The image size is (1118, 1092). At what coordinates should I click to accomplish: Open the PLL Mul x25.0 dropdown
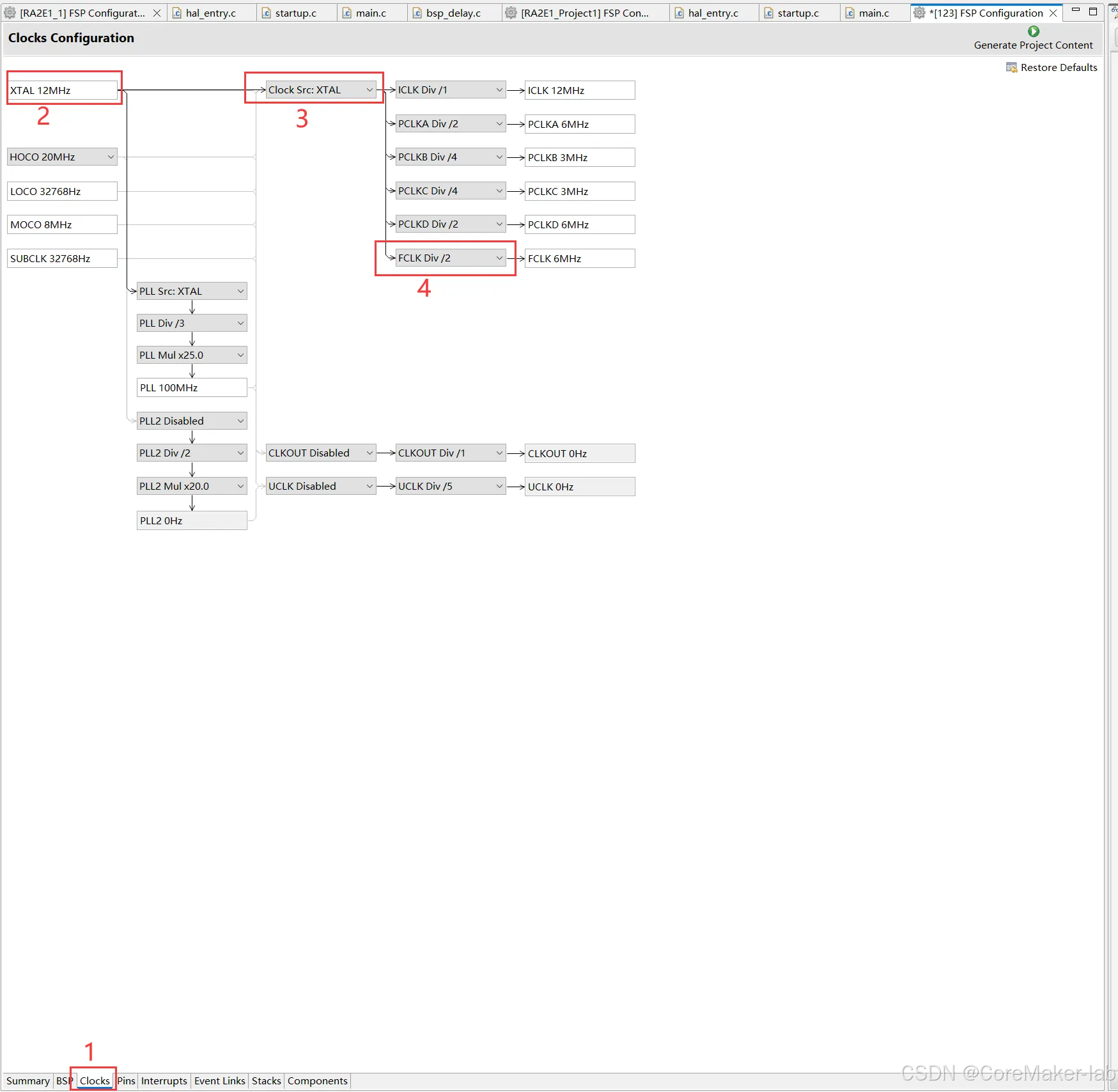(240, 355)
